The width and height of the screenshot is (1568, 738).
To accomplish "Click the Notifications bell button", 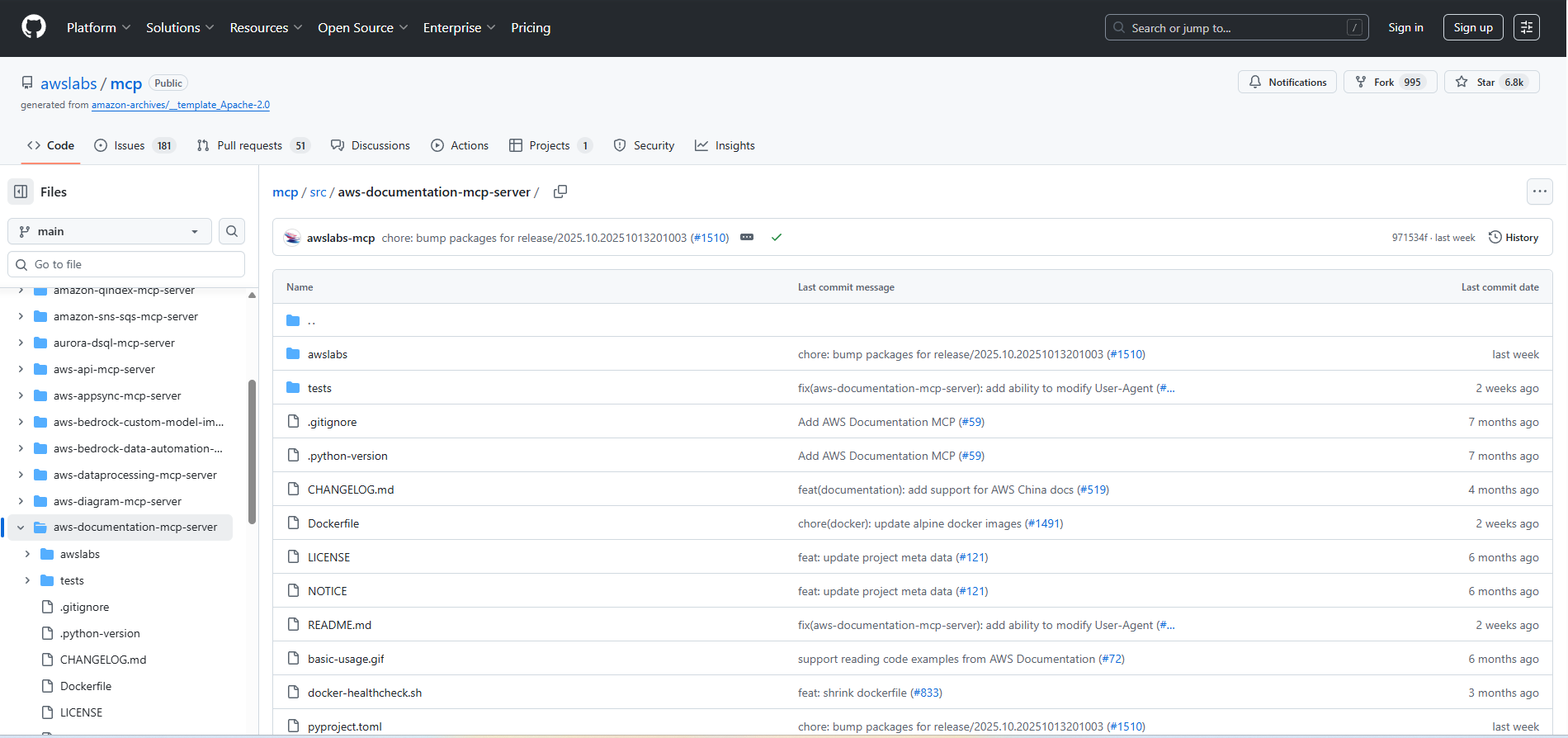I will 1287,83.
